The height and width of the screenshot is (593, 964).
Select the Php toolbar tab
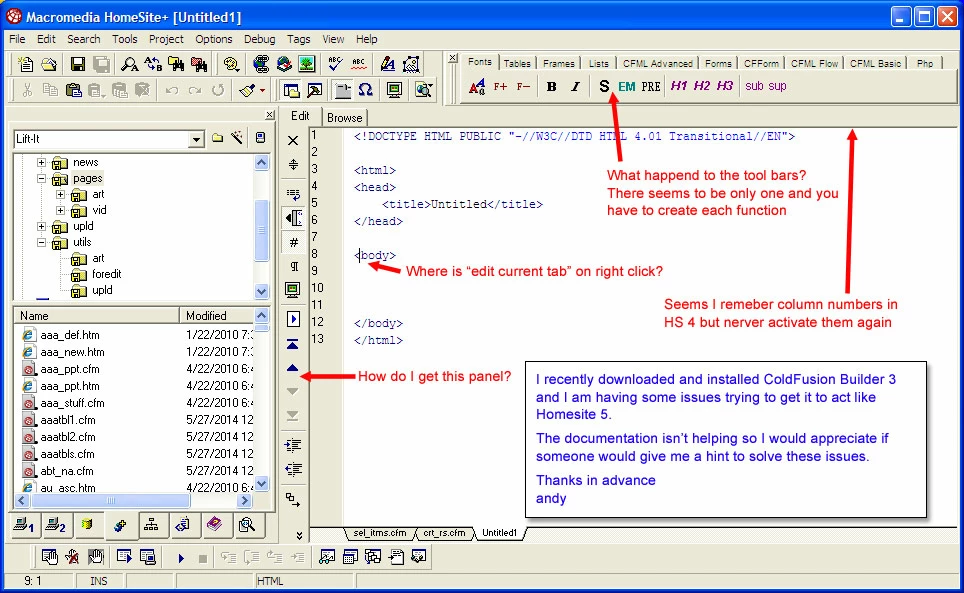[x=925, y=63]
